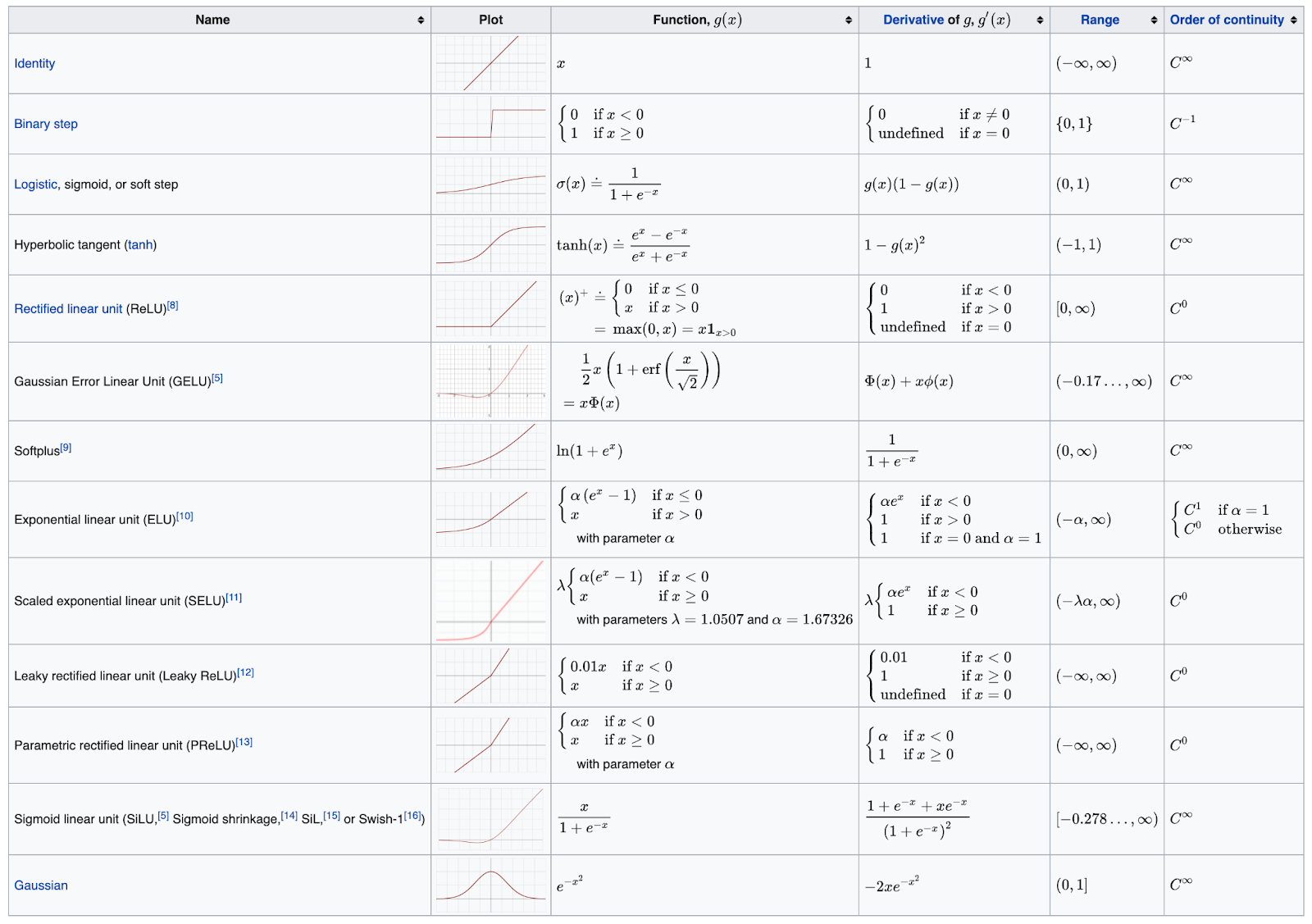The width and height of the screenshot is (1312, 924).
Task: Open Order of continuity header link
Action: coord(1227,20)
